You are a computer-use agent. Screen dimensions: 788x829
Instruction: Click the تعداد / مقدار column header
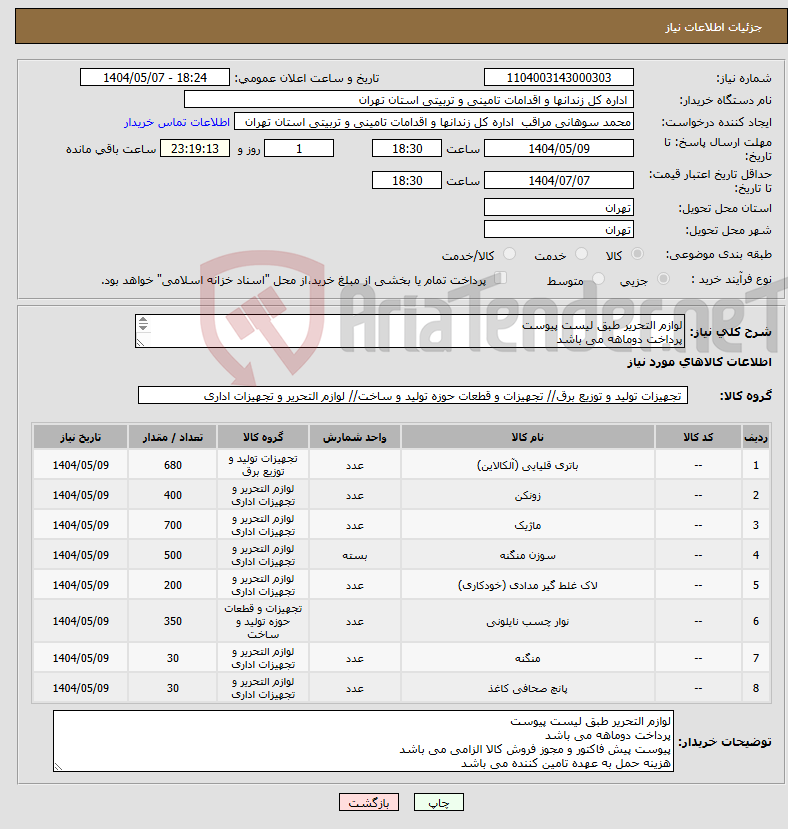[x=172, y=437]
